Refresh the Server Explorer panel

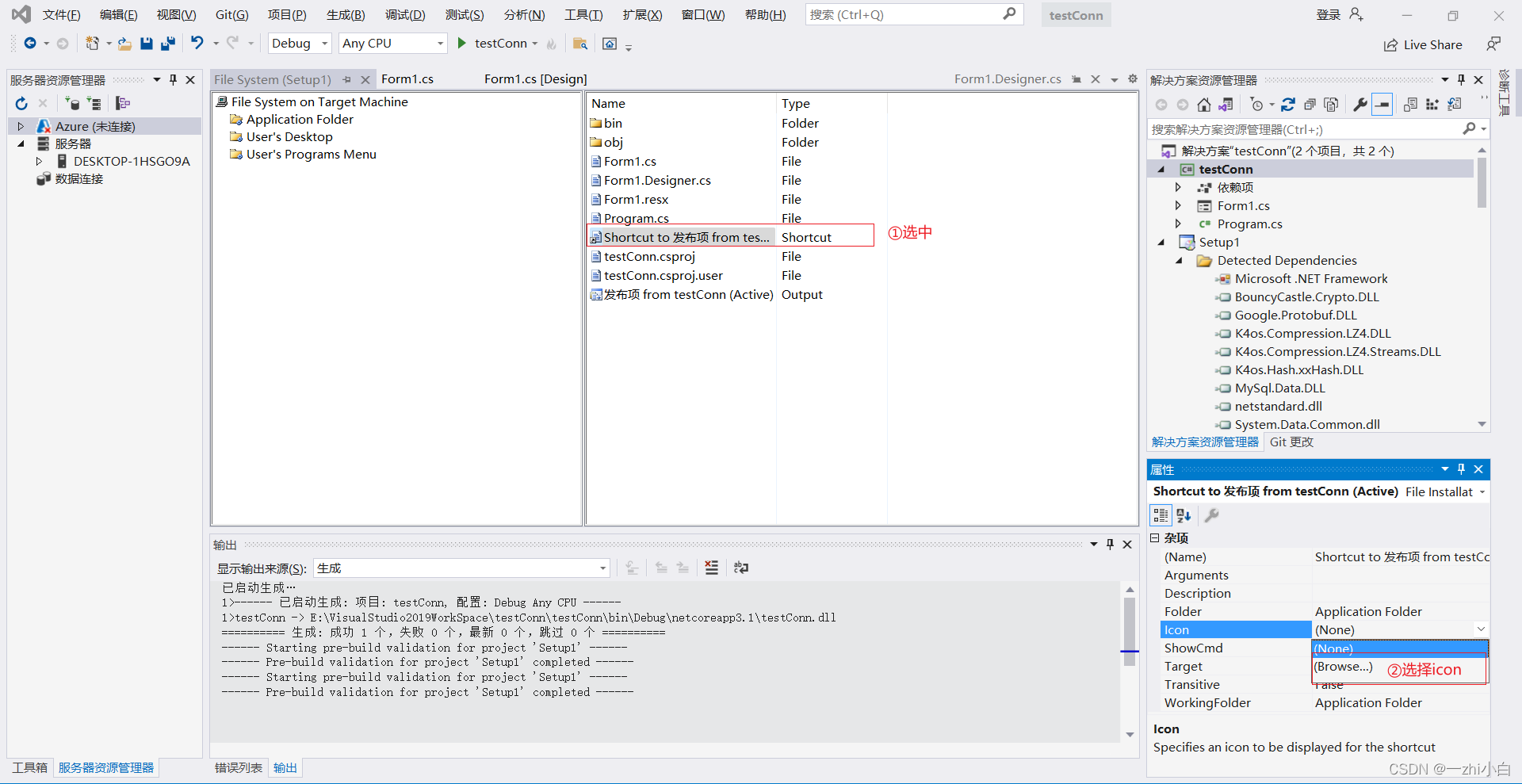click(x=21, y=103)
